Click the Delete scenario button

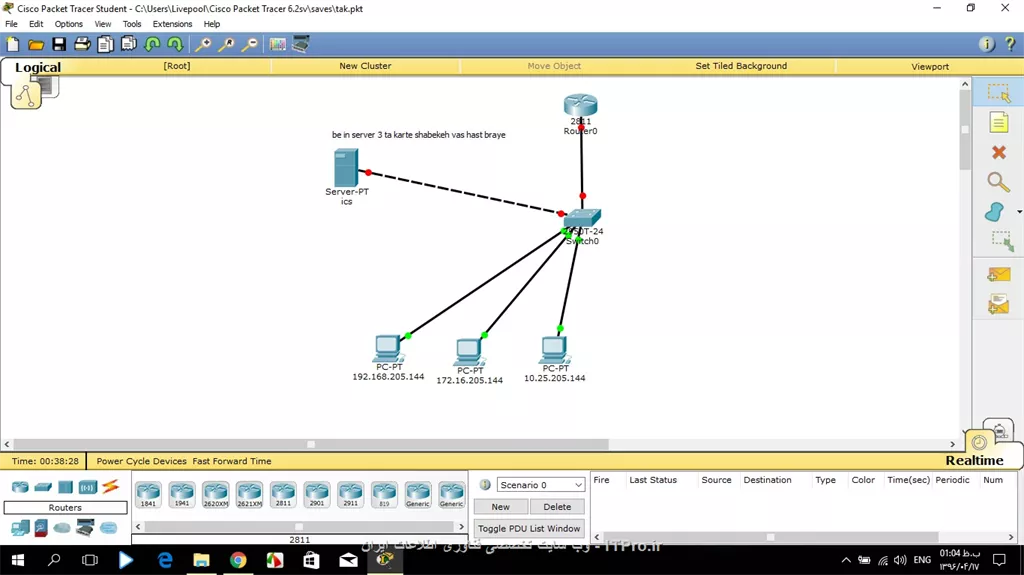point(557,506)
